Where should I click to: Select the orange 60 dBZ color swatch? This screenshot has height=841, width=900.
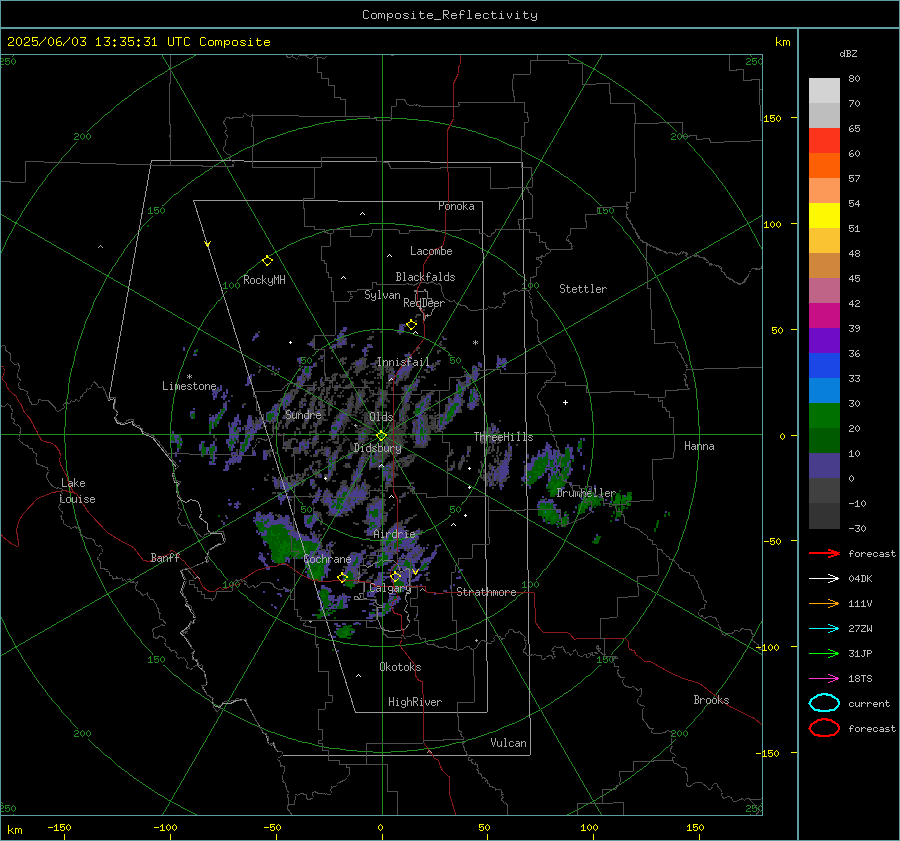pyautogui.click(x=824, y=165)
